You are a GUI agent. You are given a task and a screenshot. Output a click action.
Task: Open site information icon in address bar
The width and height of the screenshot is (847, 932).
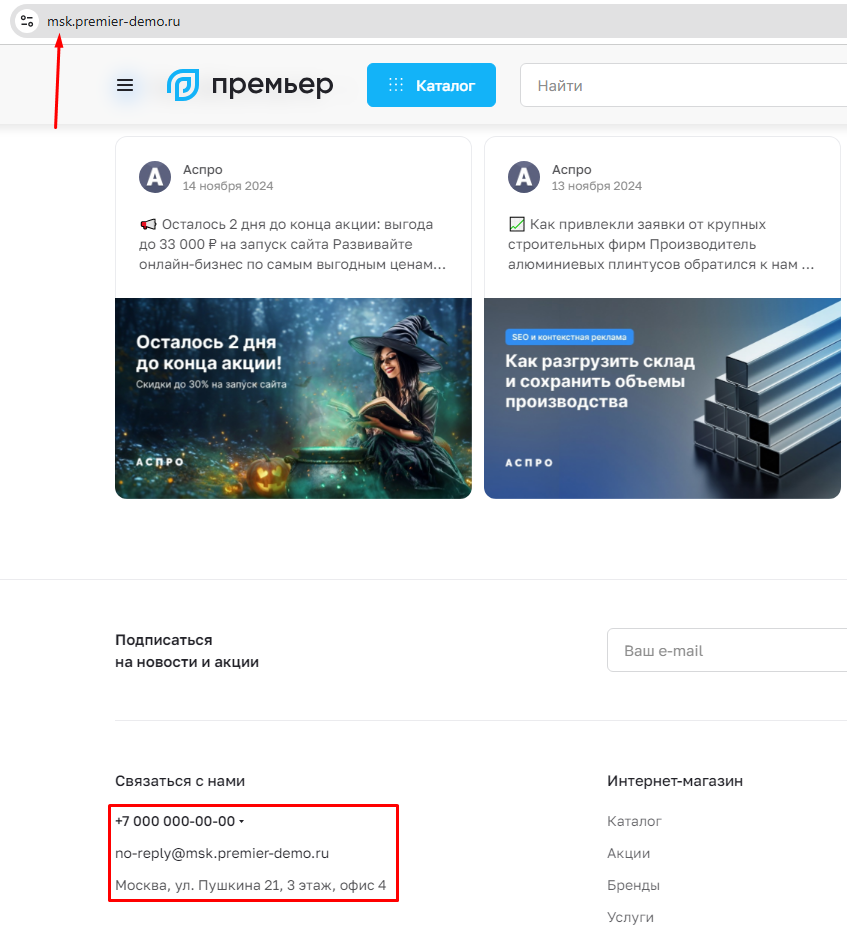click(27, 21)
